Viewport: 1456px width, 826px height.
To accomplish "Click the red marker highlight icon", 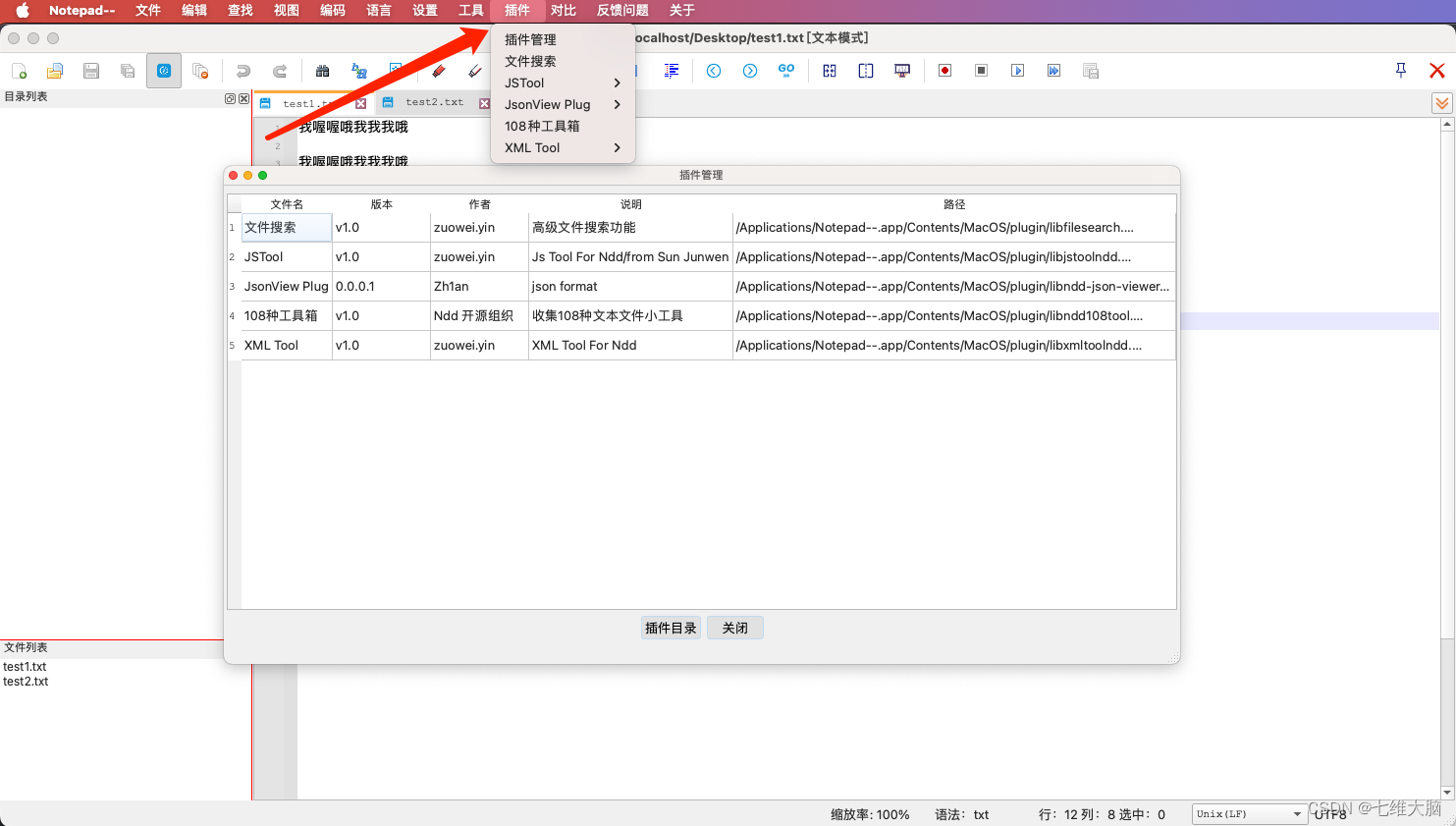I will (439, 71).
